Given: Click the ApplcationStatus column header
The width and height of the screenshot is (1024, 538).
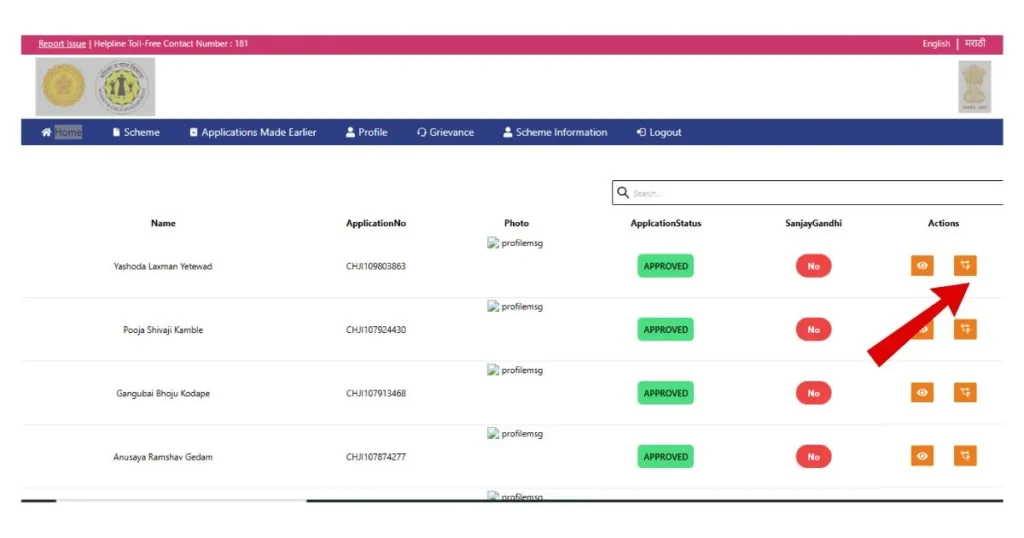Looking at the screenshot, I should (665, 223).
